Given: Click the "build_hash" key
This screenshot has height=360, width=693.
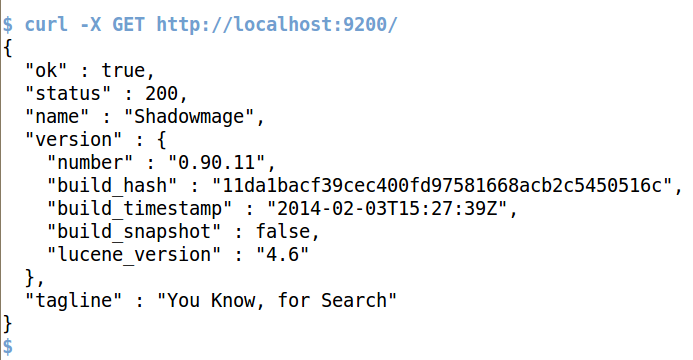Looking at the screenshot, I should click(112, 186).
